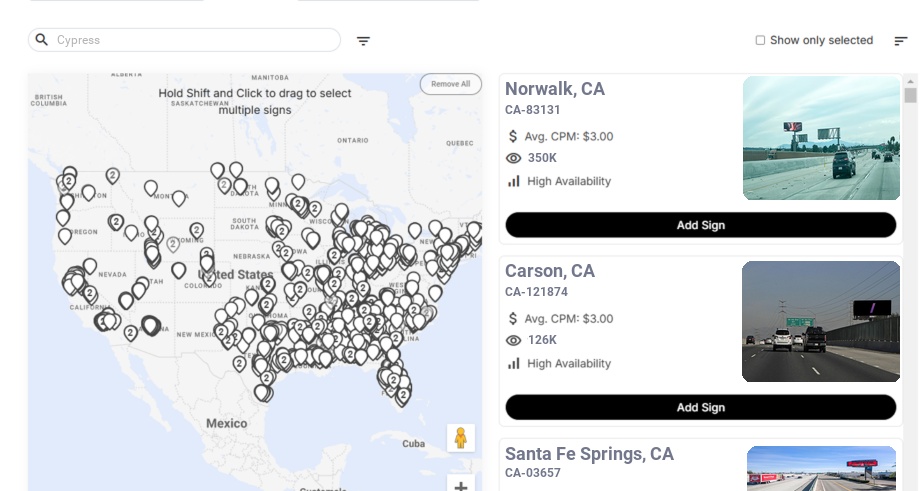Click the Norwalk 350K impressions eye icon
Image resolution: width=920 pixels, height=491 pixels.
[514, 158]
